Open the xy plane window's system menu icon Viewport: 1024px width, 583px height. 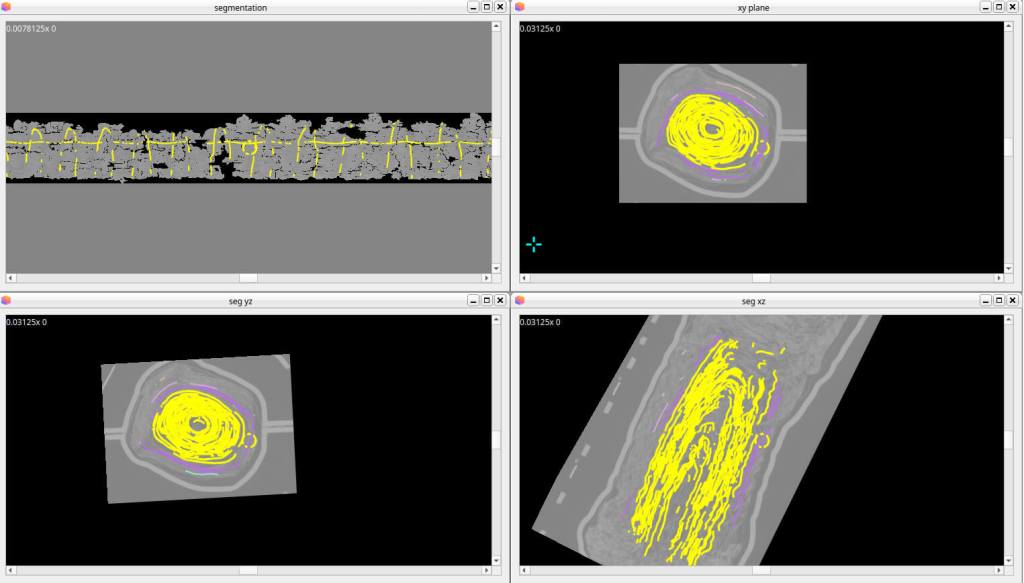click(x=519, y=7)
